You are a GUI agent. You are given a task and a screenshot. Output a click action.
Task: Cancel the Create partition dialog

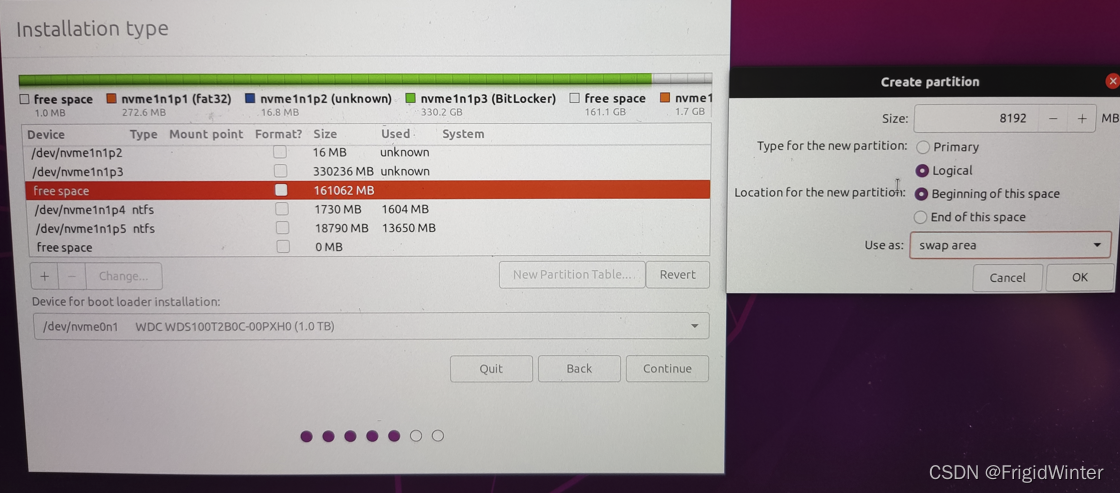click(x=1007, y=277)
